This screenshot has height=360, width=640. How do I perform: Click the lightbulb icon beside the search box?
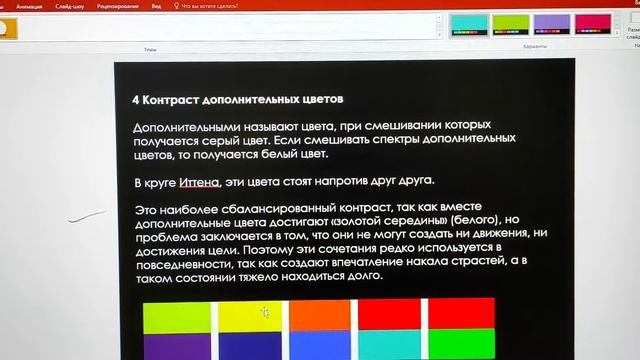[x=176, y=6]
